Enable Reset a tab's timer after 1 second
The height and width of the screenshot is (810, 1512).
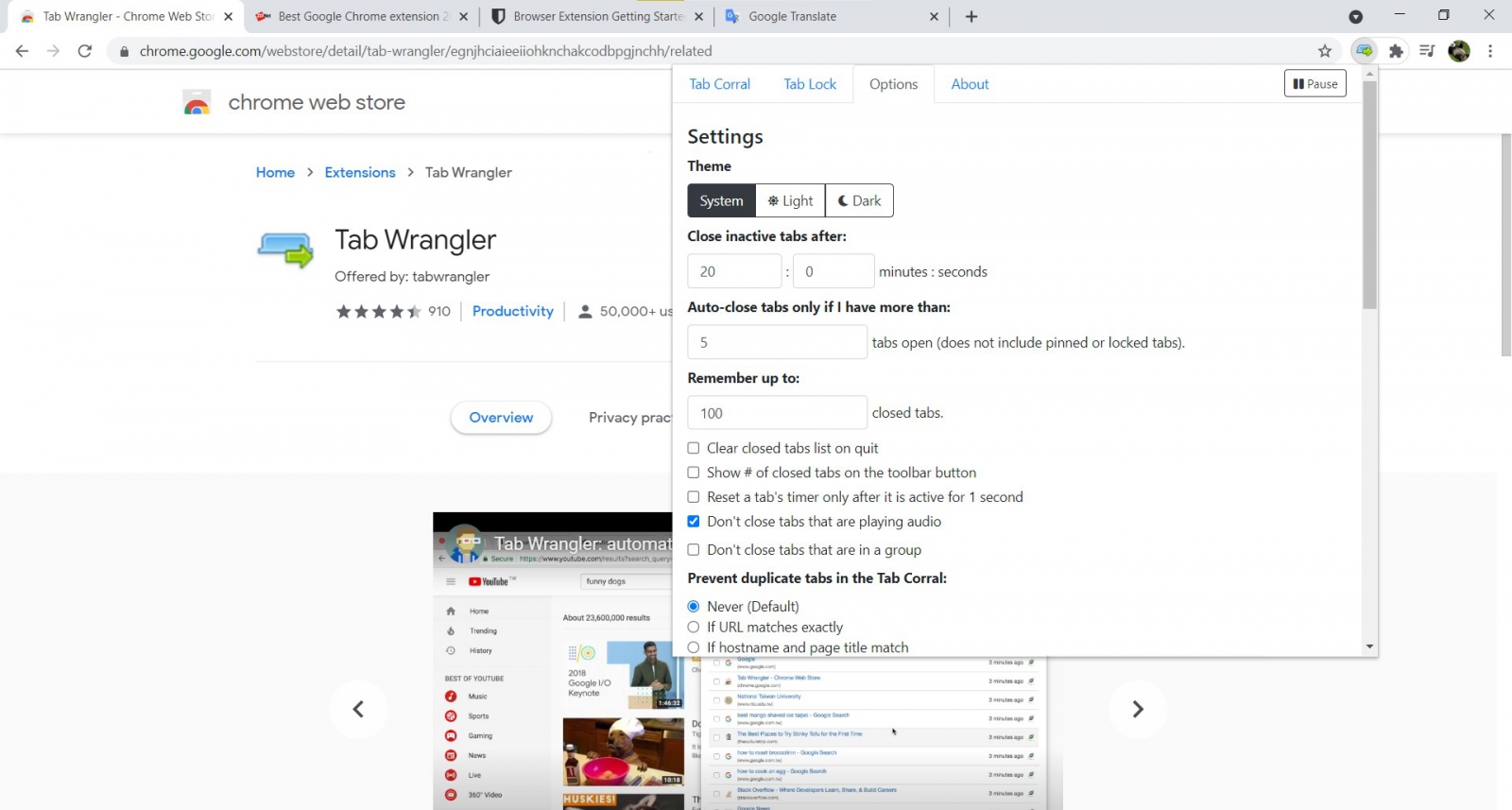click(694, 497)
